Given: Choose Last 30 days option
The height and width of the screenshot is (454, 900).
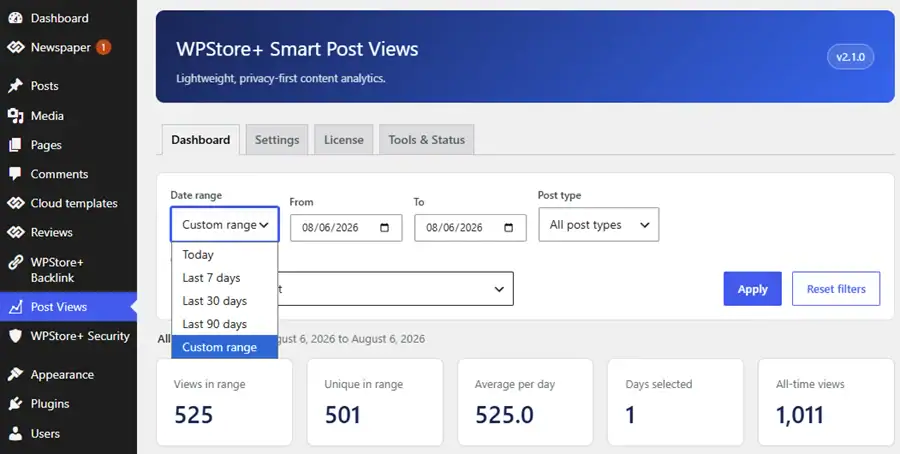Looking at the screenshot, I should 224,301.
